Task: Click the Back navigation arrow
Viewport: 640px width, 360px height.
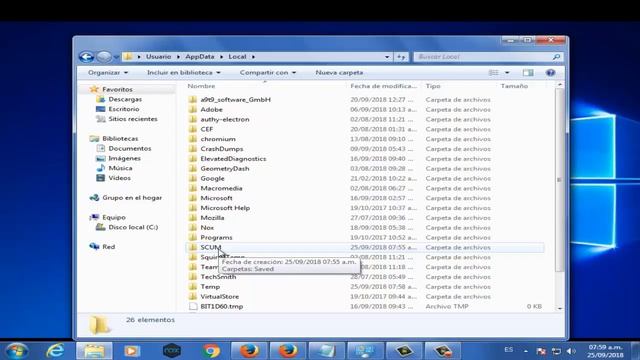Action: point(86,57)
